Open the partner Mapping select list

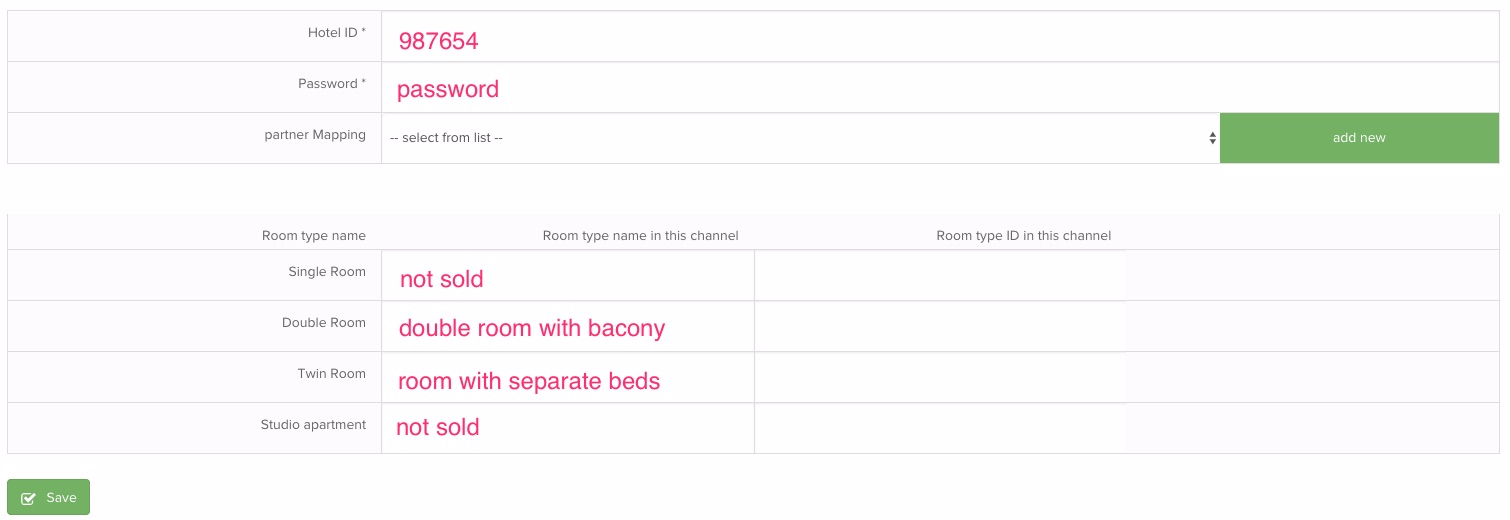point(800,138)
